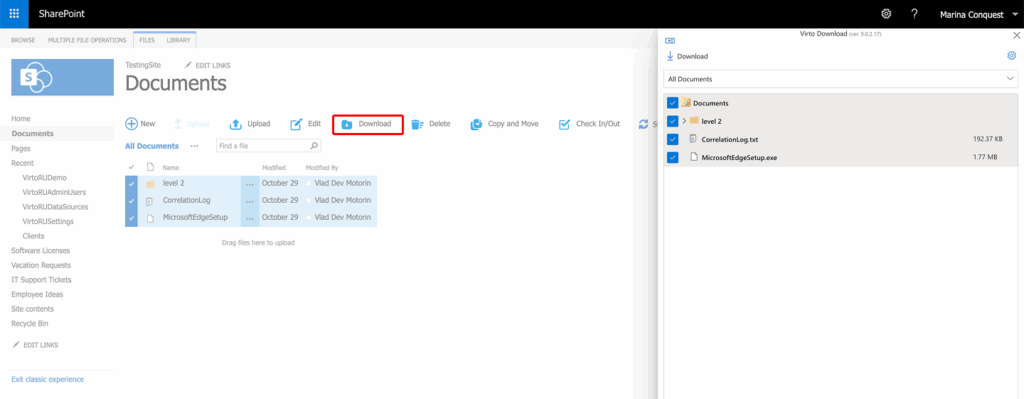Screen dimensions: 1024x399
Task: Click the SharePoint site logo
Action: point(62,77)
